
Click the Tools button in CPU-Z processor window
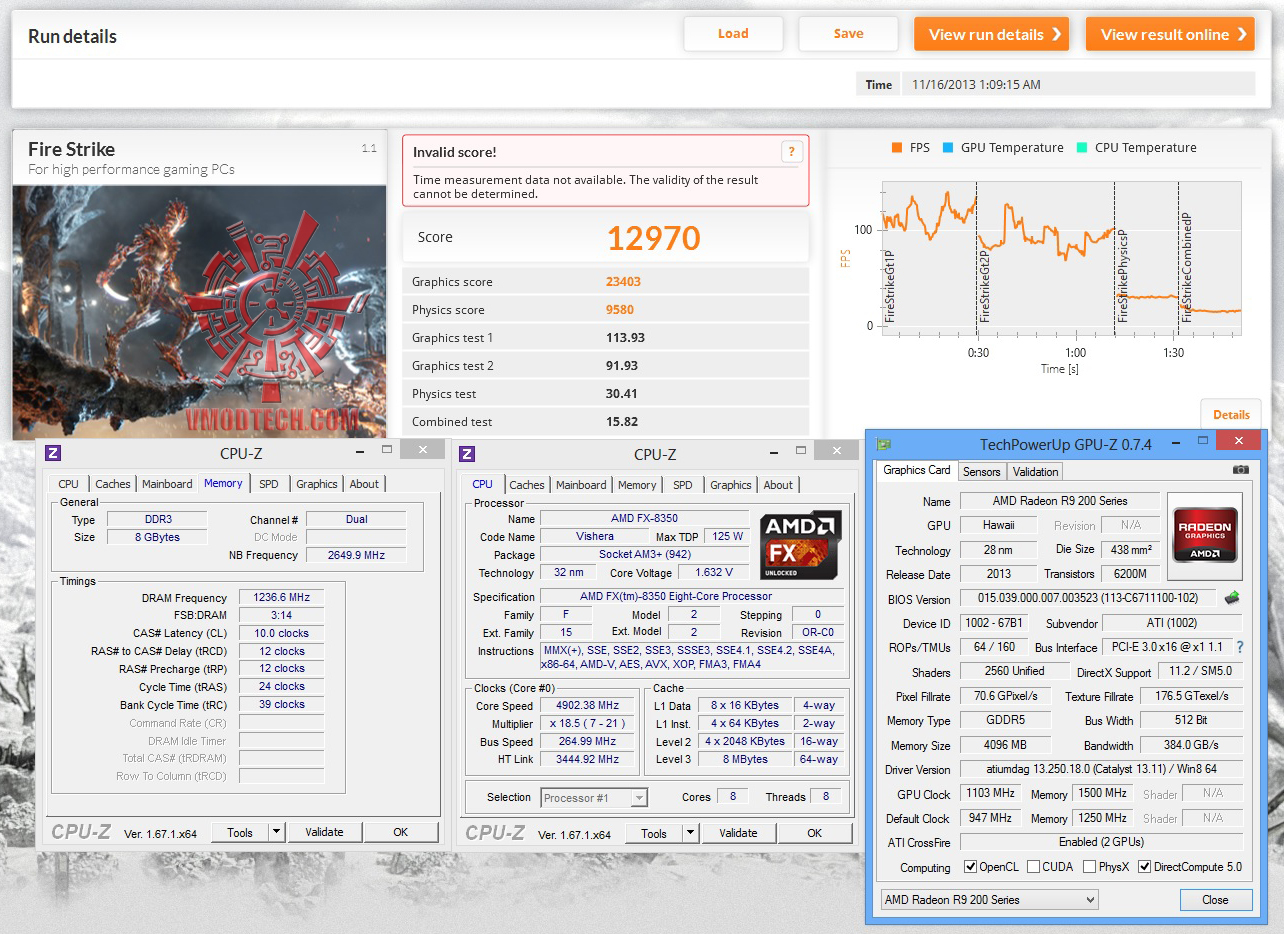[654, 833]
